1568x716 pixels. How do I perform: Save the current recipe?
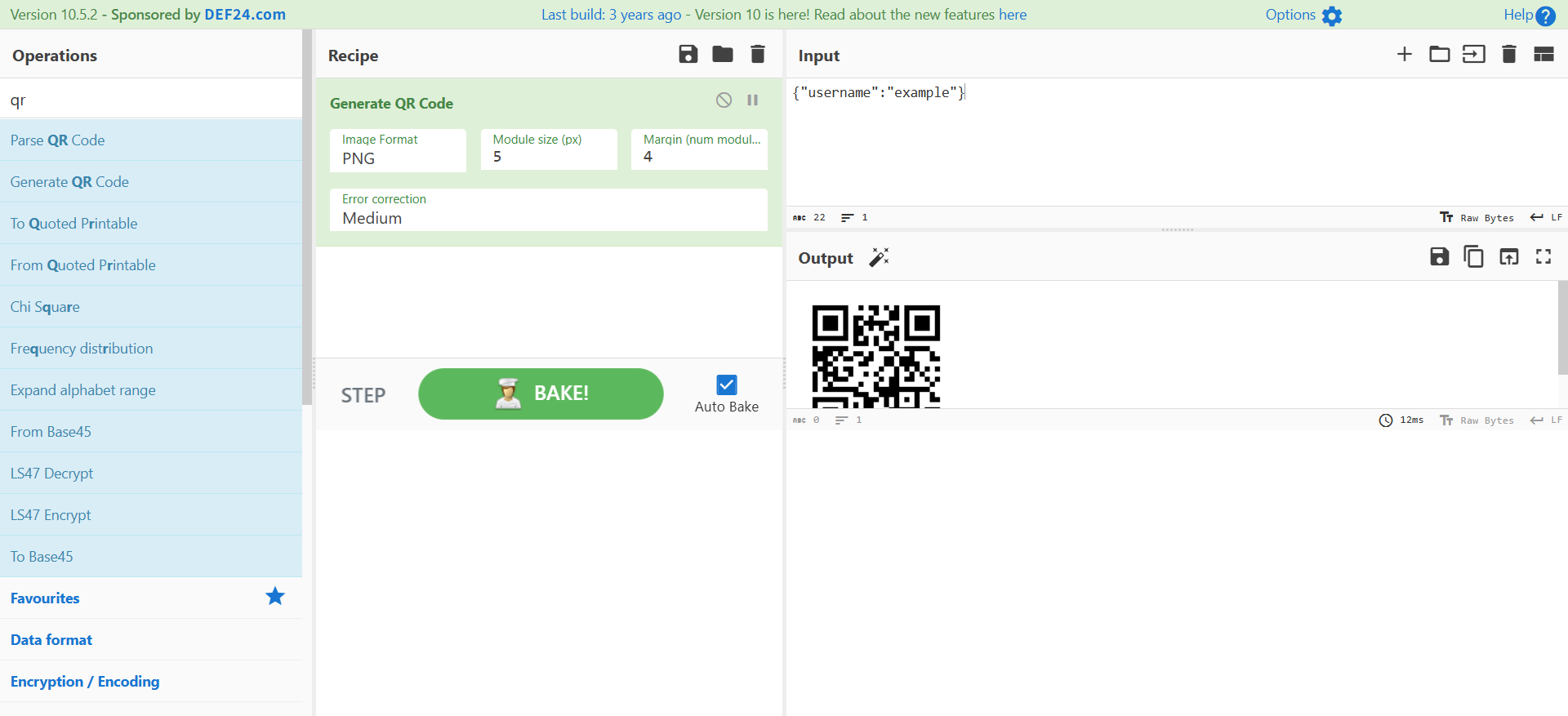[688, 55]
